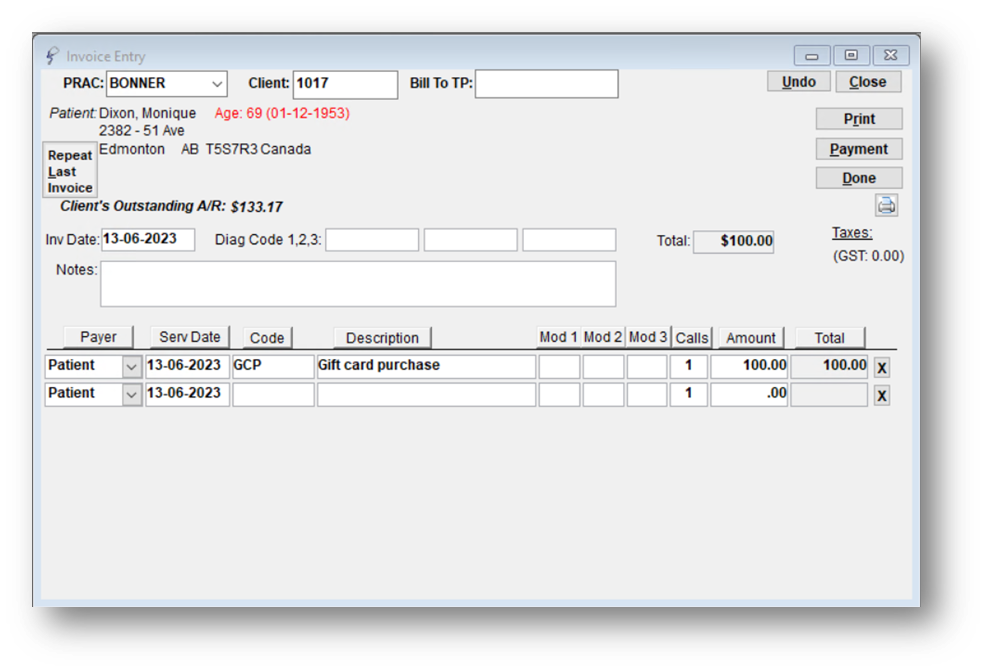Click the 100.00 Amount field
This screenshot has width=986, height=672.
click(x=749, y=366)
